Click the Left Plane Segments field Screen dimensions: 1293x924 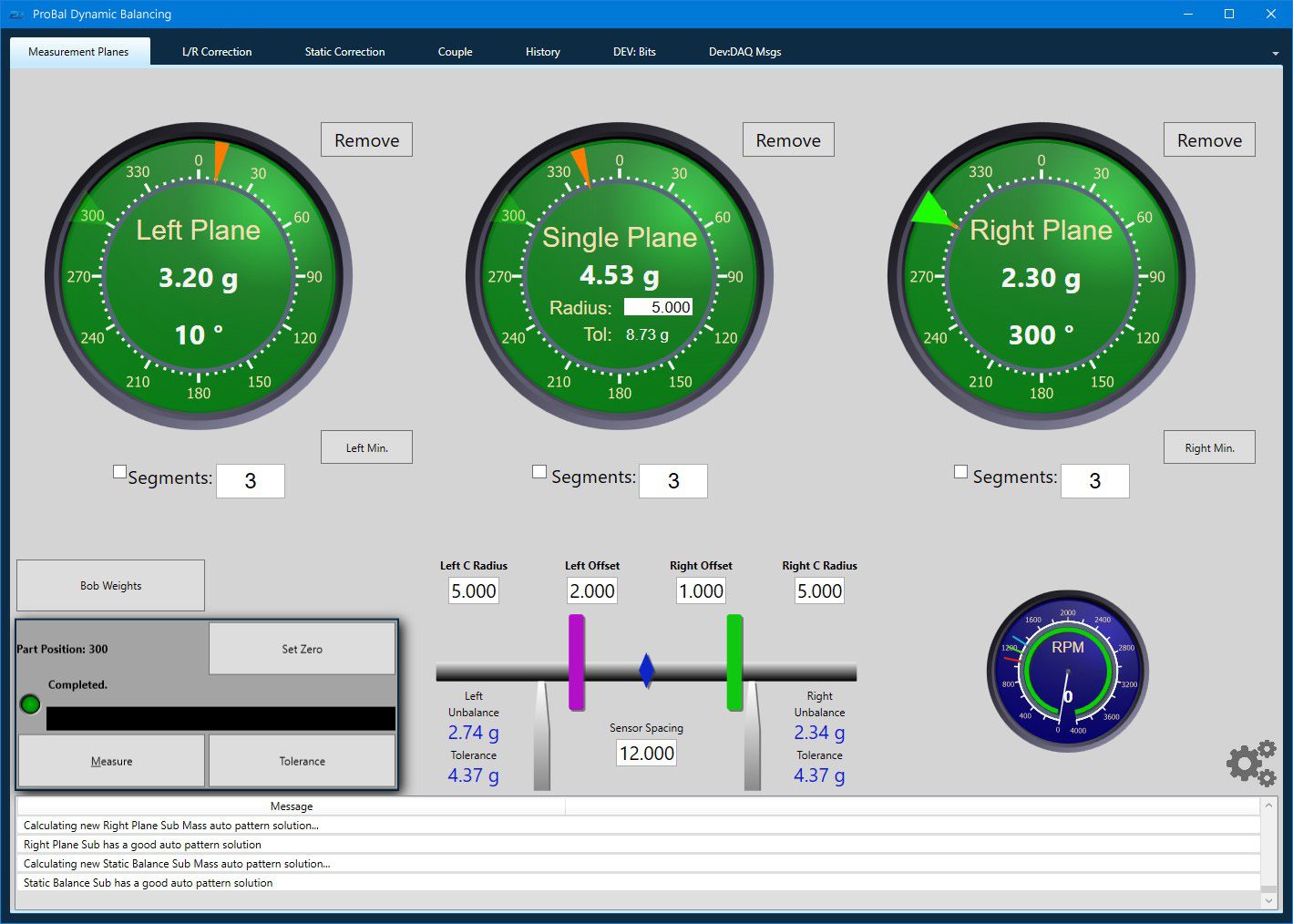pos(251,481)
